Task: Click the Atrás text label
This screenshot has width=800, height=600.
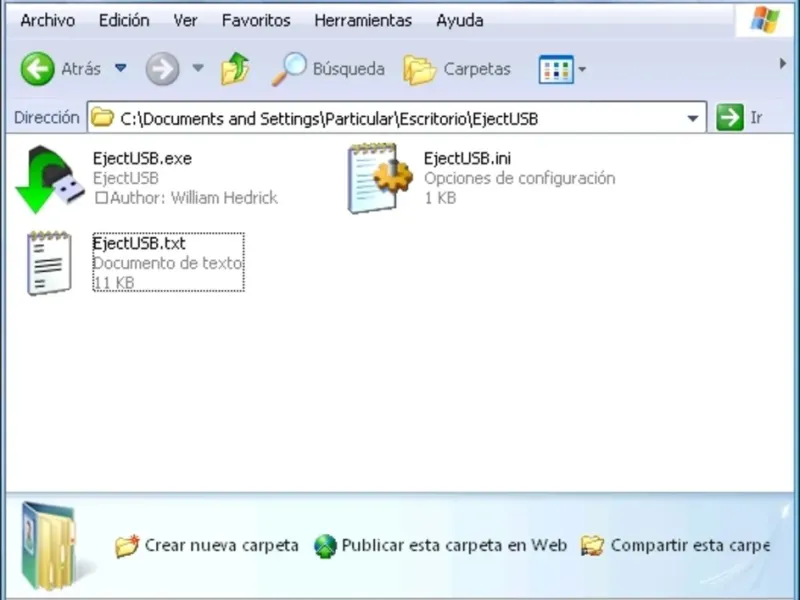Action: 81,69
